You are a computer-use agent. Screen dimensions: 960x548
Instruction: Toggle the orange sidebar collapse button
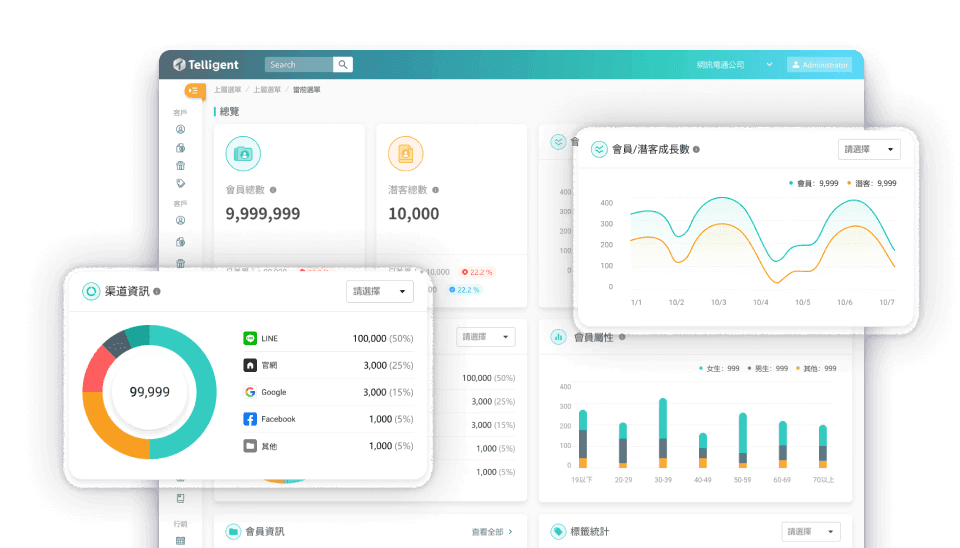tap(194, 91)
